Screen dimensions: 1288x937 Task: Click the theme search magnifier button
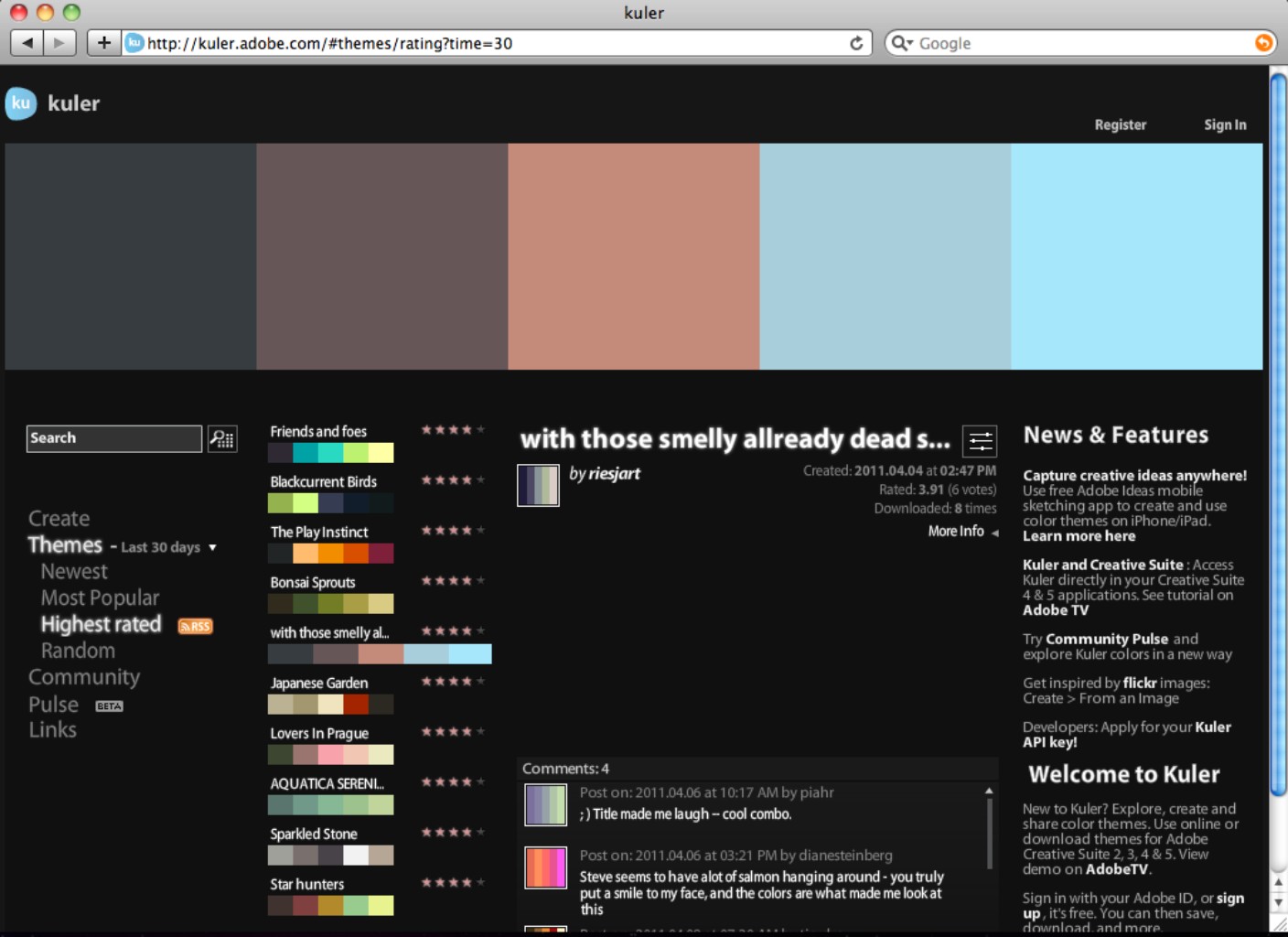point(222,439)
